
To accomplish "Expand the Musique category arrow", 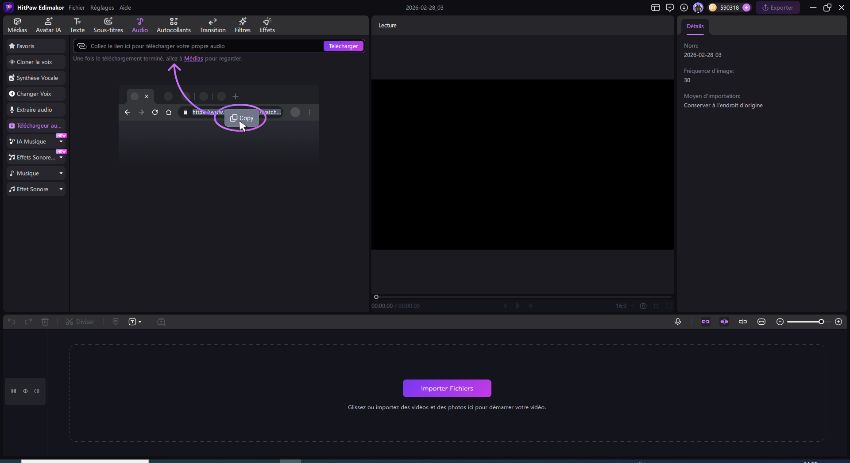I will [x=60, y=173].
